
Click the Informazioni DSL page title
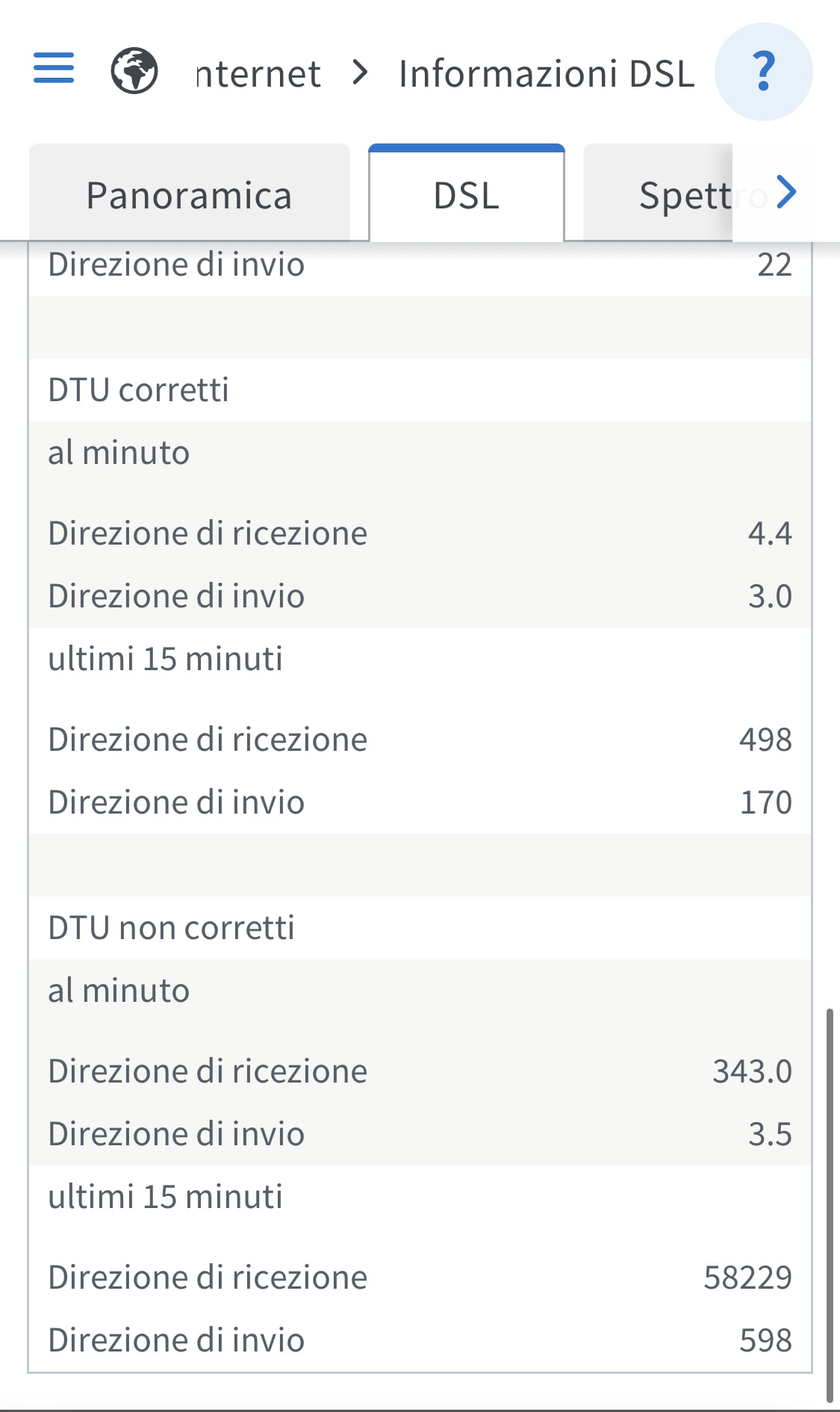(x=547, y=73)
